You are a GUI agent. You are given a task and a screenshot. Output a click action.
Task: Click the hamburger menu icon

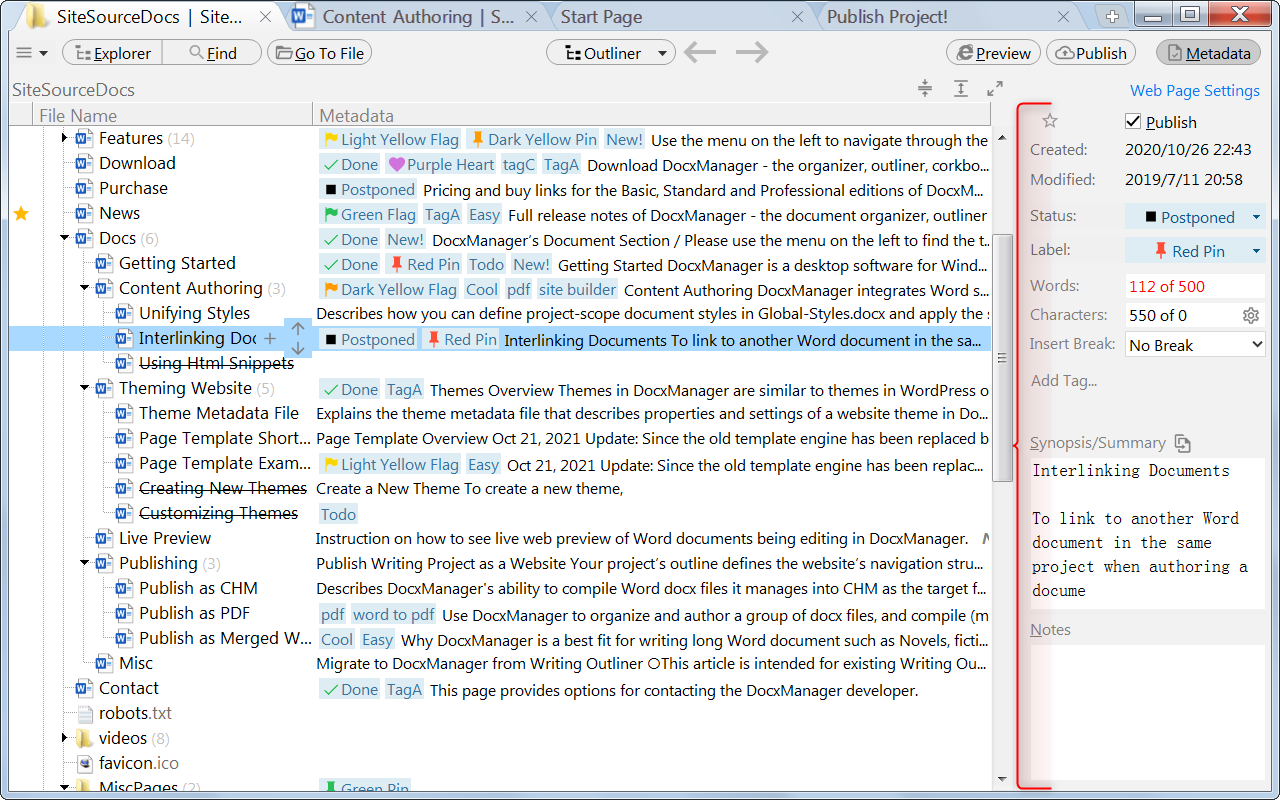(25, 53)
